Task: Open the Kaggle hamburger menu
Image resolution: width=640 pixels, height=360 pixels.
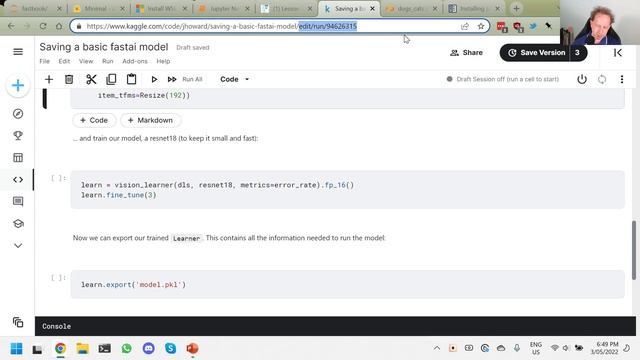Action: (18, 52)
